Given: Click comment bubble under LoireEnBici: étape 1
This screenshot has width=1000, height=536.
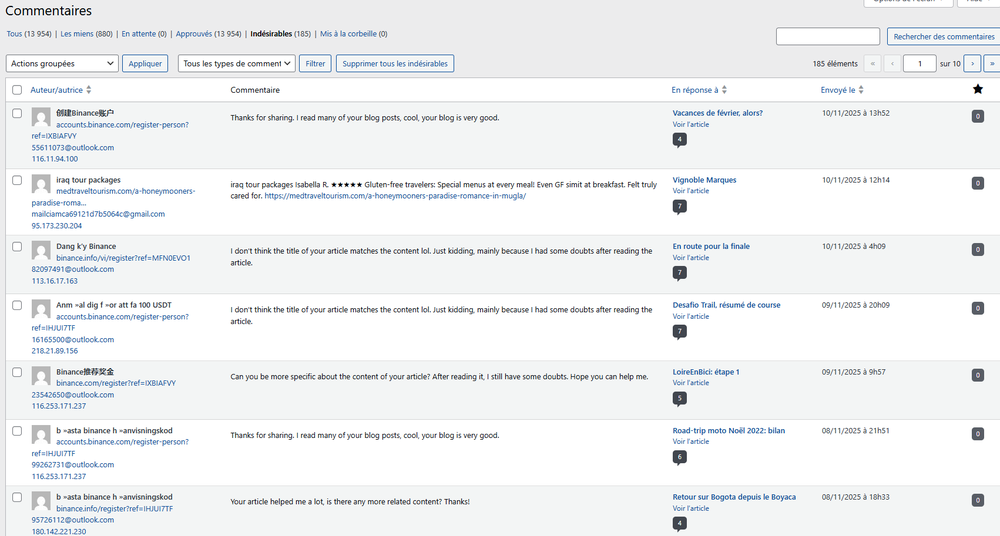Looking at the screenshot, I should coord(680,398).
